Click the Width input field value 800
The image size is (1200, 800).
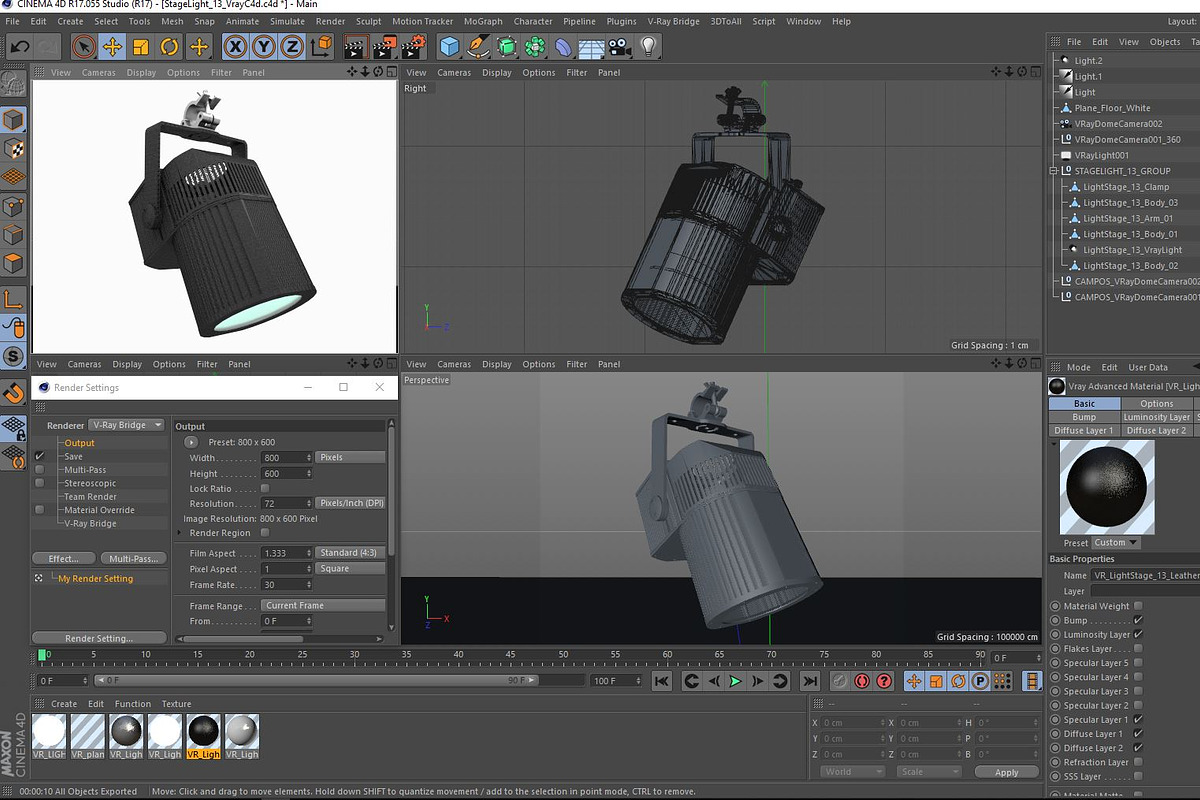(x=286, y=457)
